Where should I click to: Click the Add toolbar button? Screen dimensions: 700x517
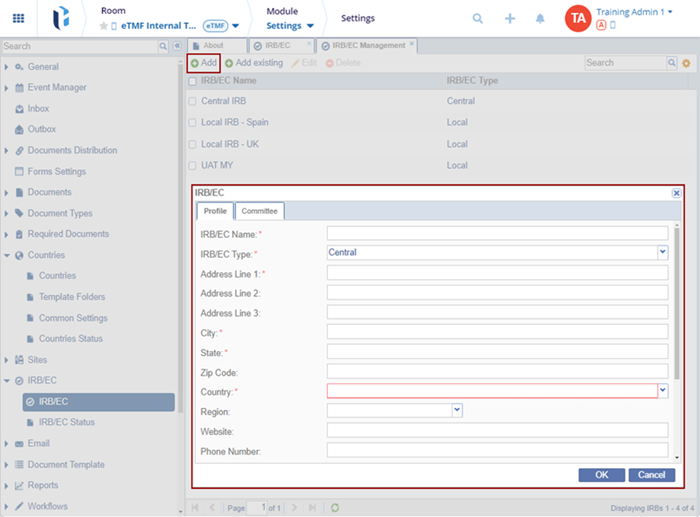click(203, 63)
